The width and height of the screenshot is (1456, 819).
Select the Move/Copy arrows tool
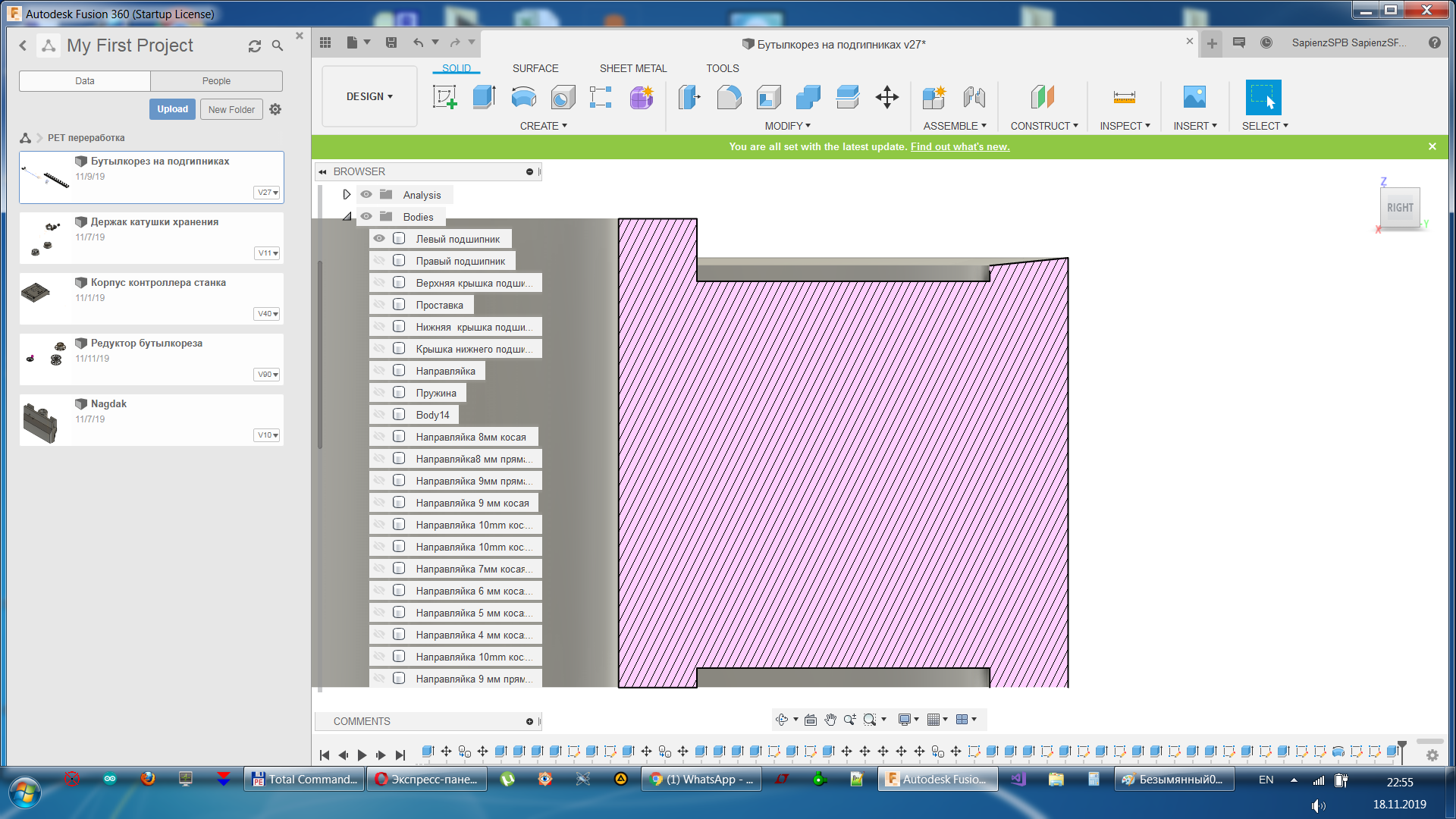(886, 97)
